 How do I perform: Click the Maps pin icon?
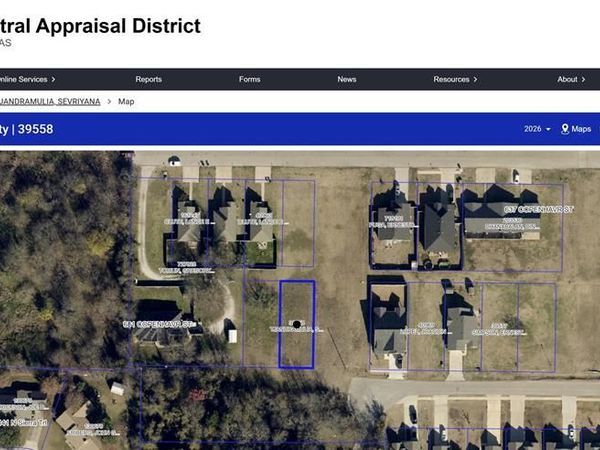tap(565, 129)
